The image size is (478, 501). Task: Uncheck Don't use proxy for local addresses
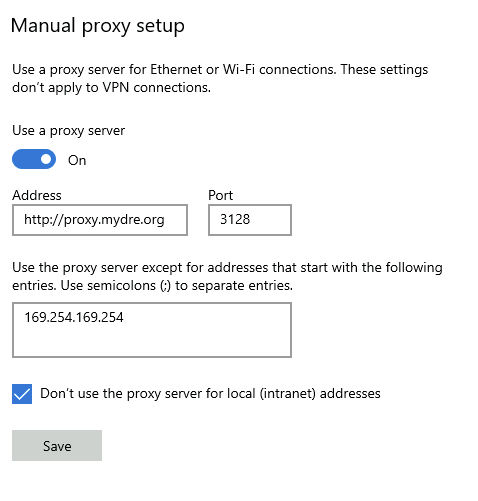[22, 394]
